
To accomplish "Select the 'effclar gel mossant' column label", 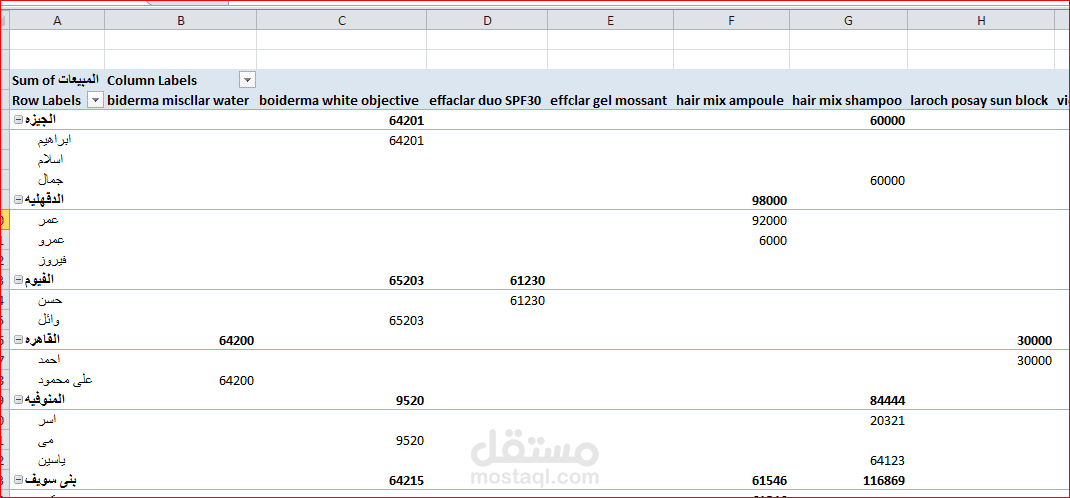I will pos(609,100).
